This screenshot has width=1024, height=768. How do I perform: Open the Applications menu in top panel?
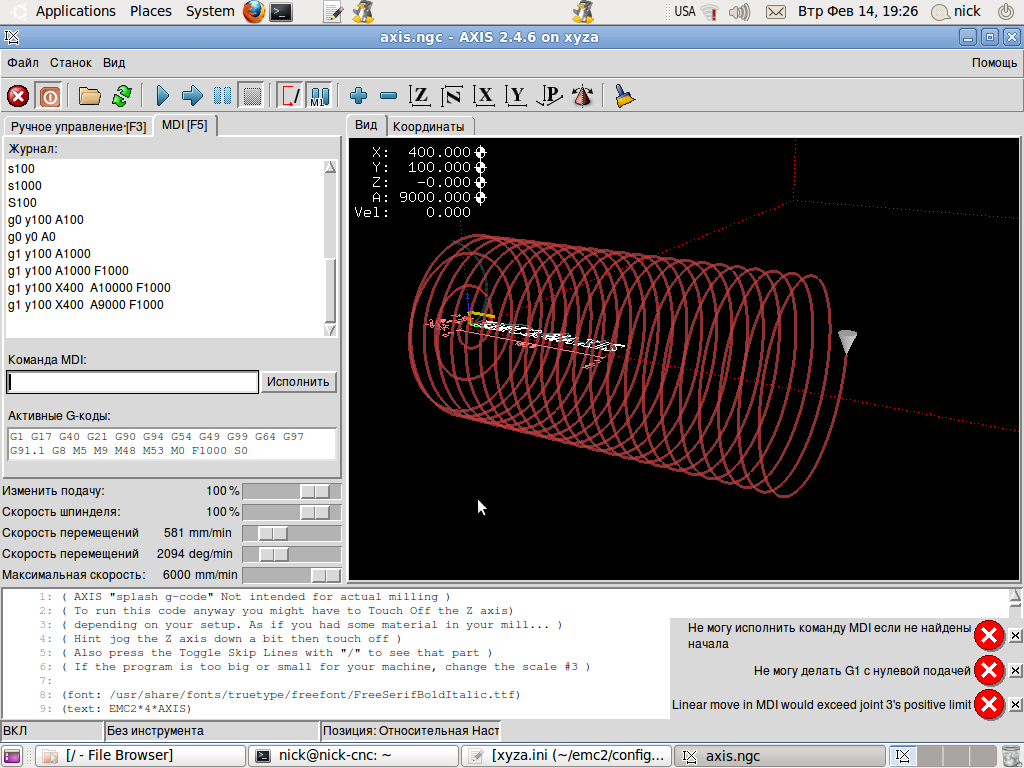click(76, 11)
